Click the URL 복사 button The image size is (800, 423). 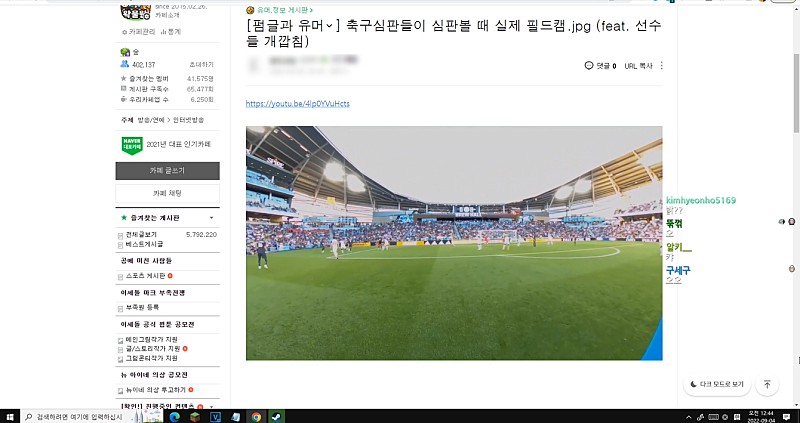(638, 66)
